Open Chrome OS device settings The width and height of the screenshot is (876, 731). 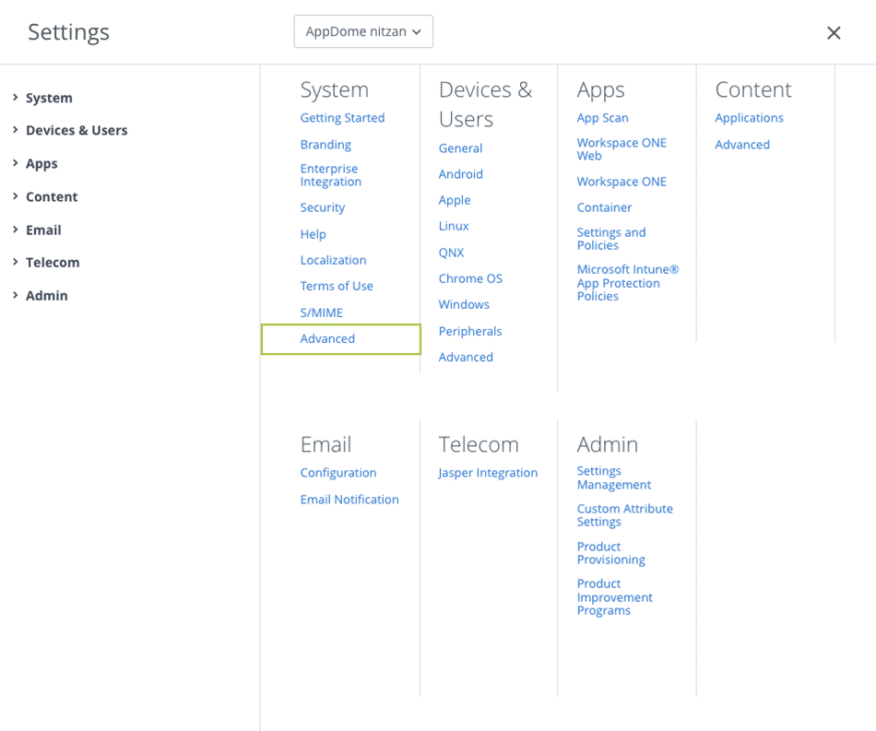pos(470,278)
